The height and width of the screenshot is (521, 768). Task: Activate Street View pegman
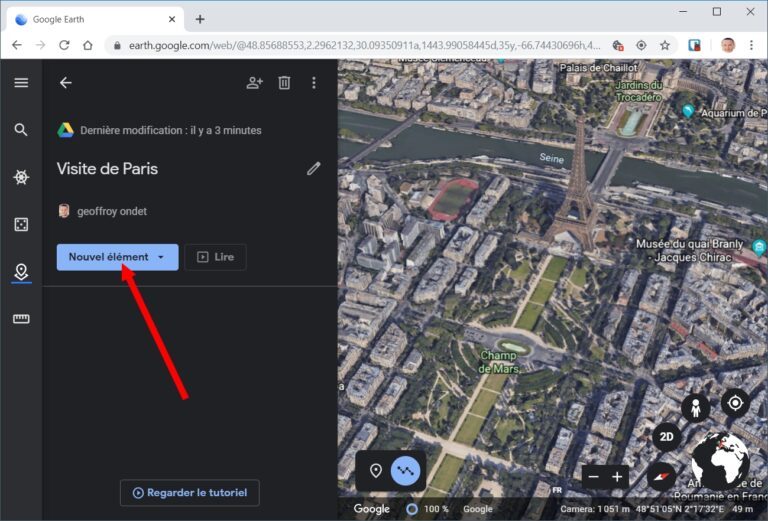696,407
